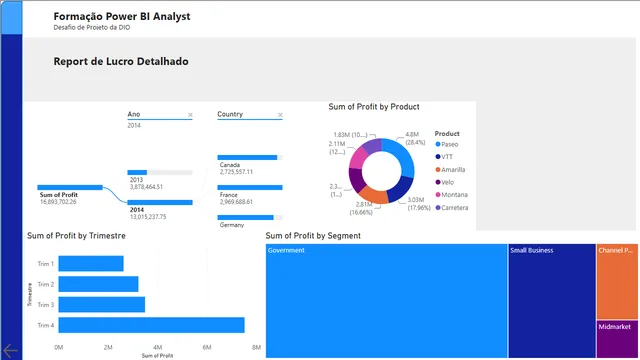Select the Amarilla legend marker
The width and height of the screenshot is (640, 360).
click(x=438, y=169)
